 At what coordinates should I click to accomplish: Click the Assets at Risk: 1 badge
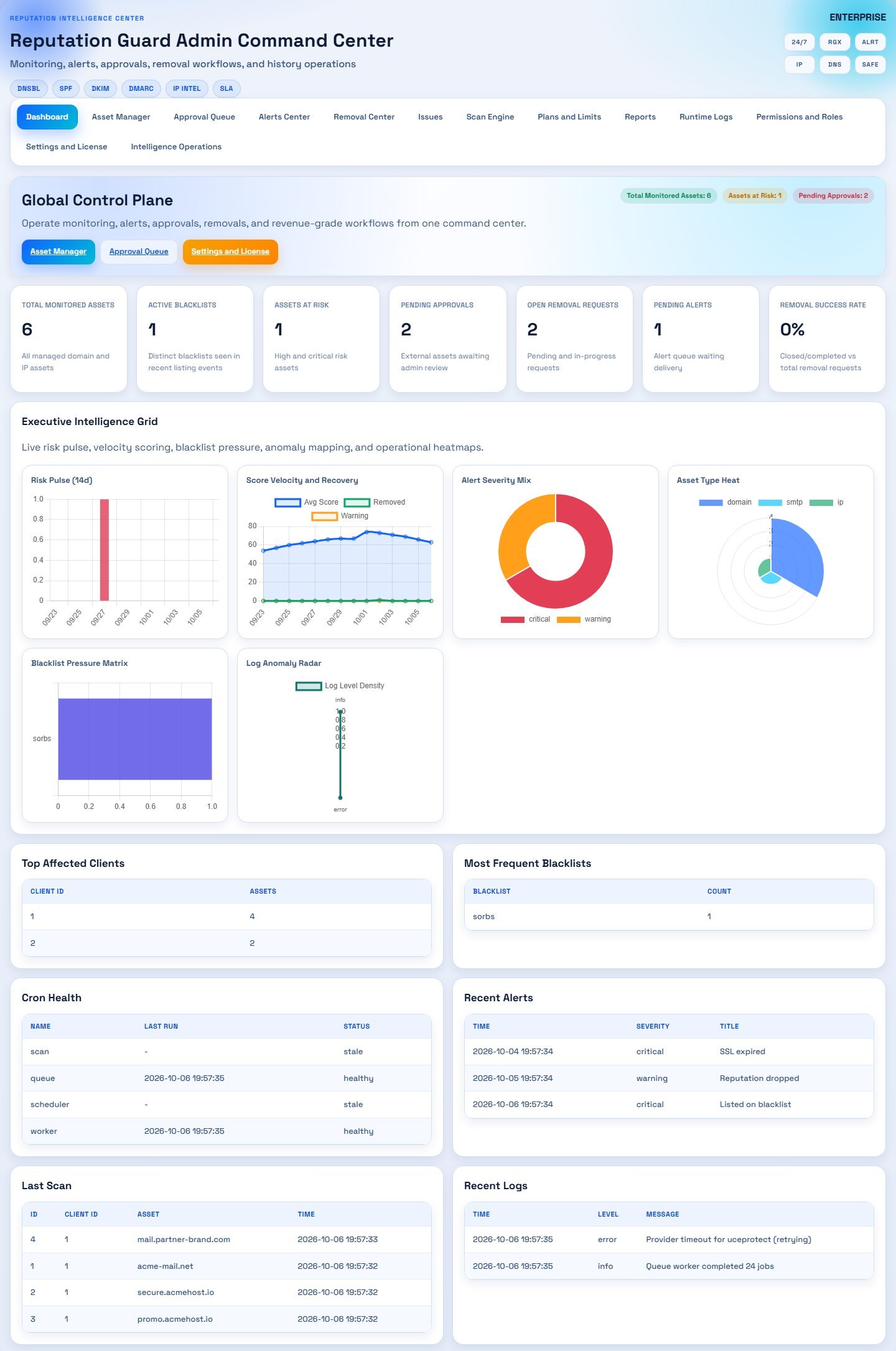(x=755, y=195)
